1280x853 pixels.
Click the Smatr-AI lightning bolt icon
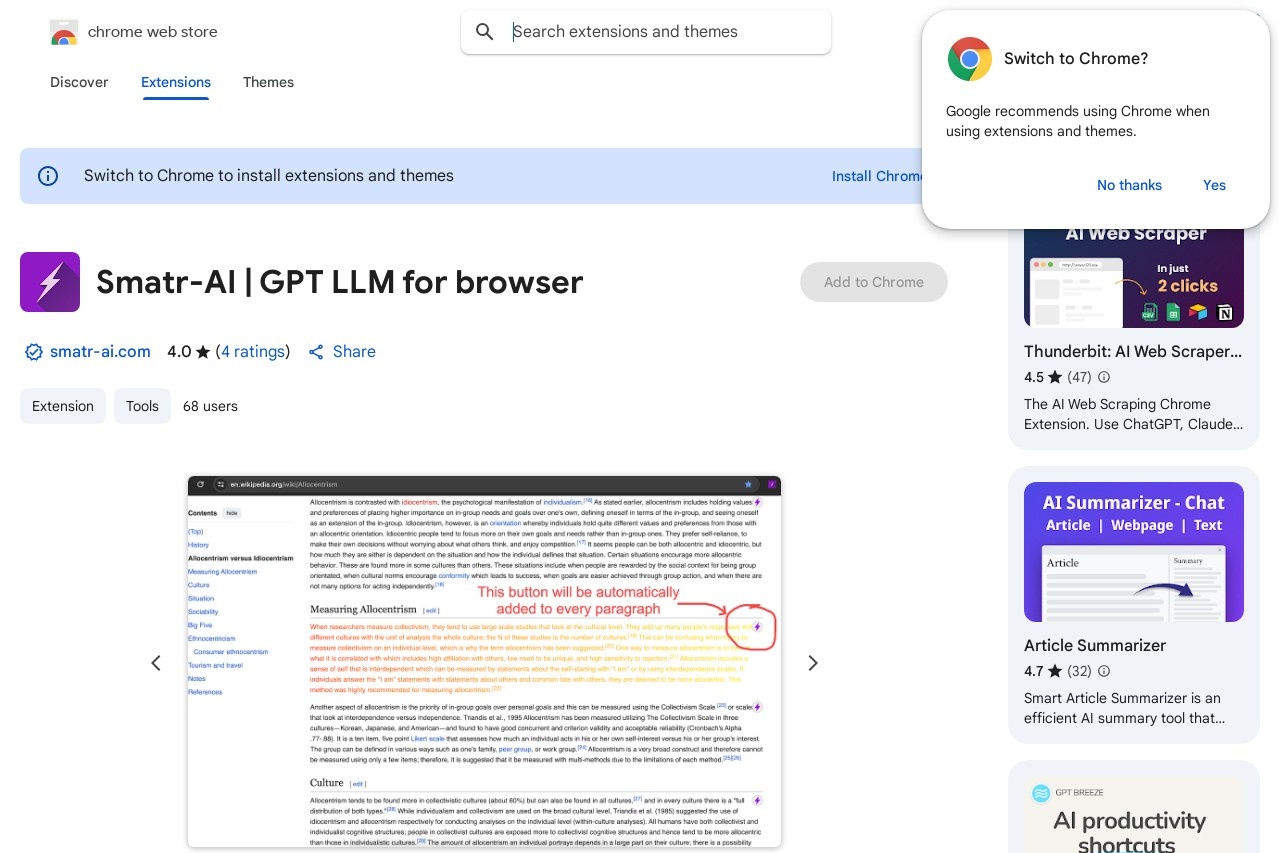(x=50, y=282)
